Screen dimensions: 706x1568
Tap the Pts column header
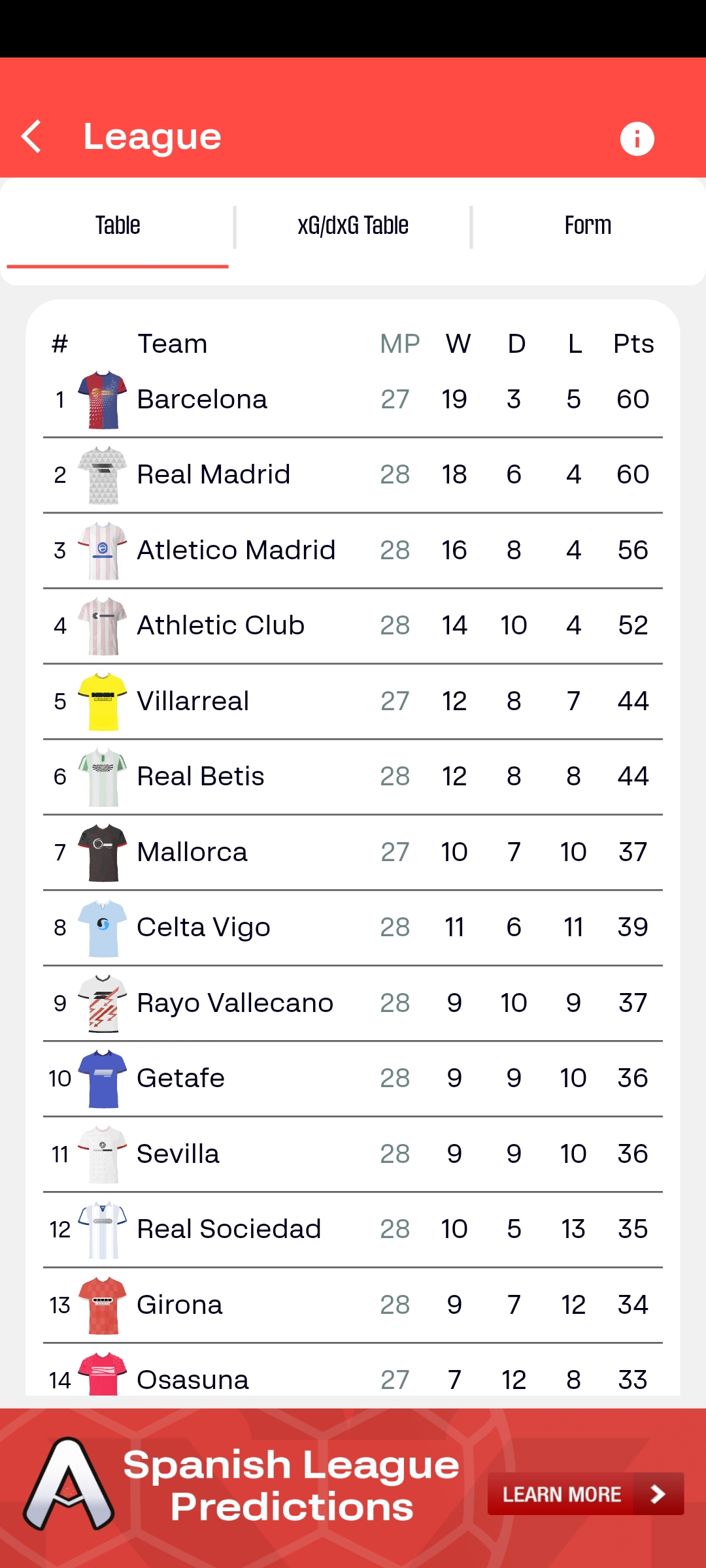click(x=633, y=344)
